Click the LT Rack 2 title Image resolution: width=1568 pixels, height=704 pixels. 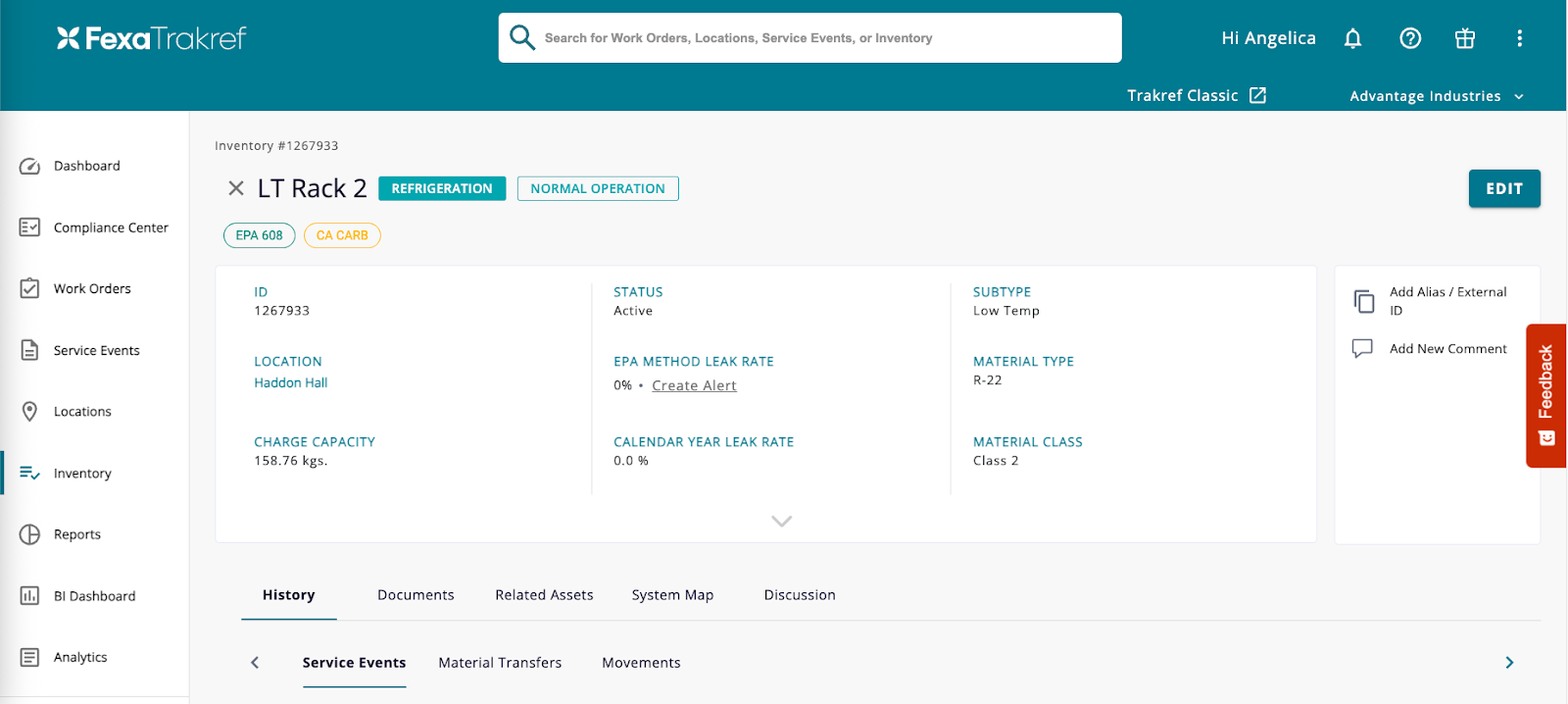(312, 188)
